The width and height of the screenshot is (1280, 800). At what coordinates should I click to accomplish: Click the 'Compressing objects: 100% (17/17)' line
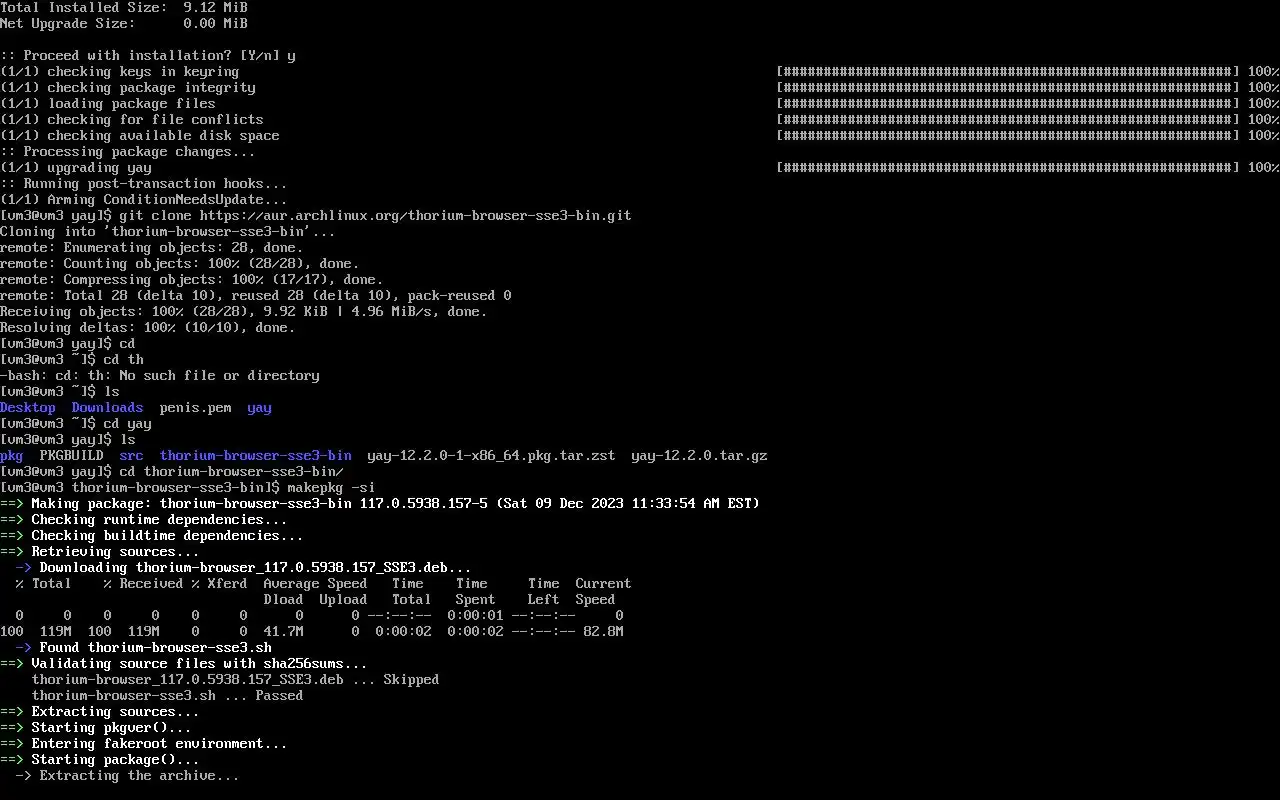(x=192, y=279)
